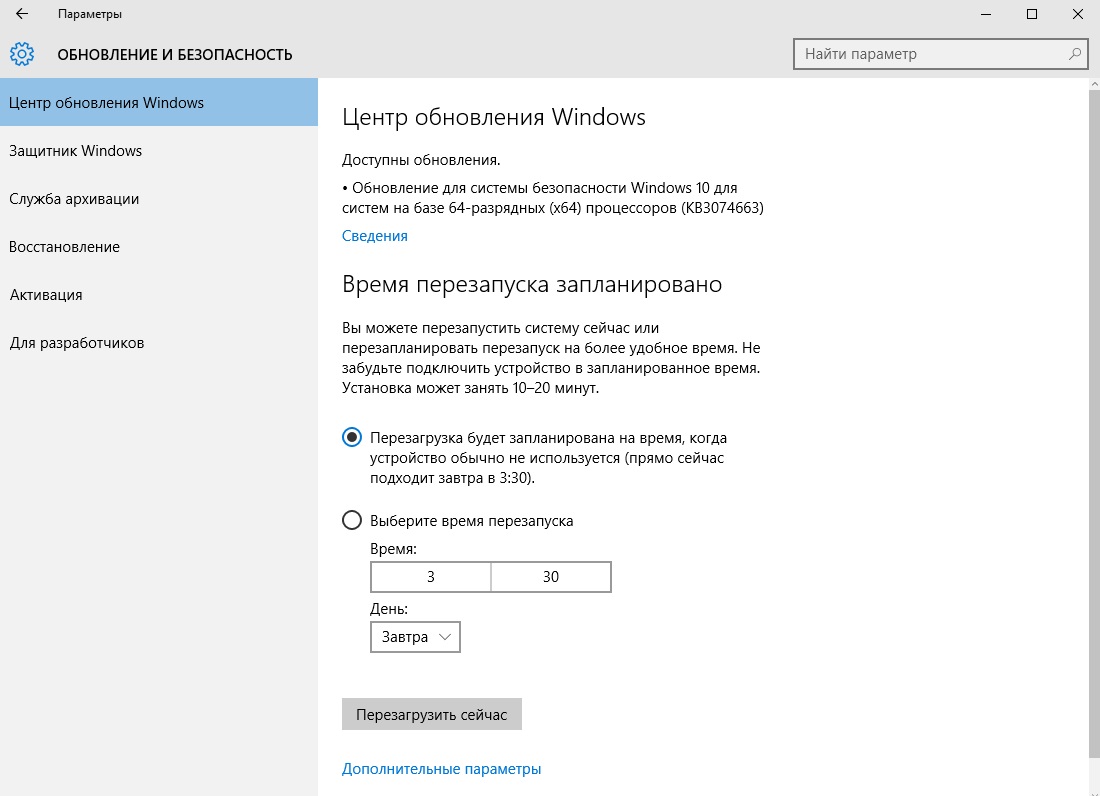
Task: Maximize the Параметры window
Action: pos(1031,14)
